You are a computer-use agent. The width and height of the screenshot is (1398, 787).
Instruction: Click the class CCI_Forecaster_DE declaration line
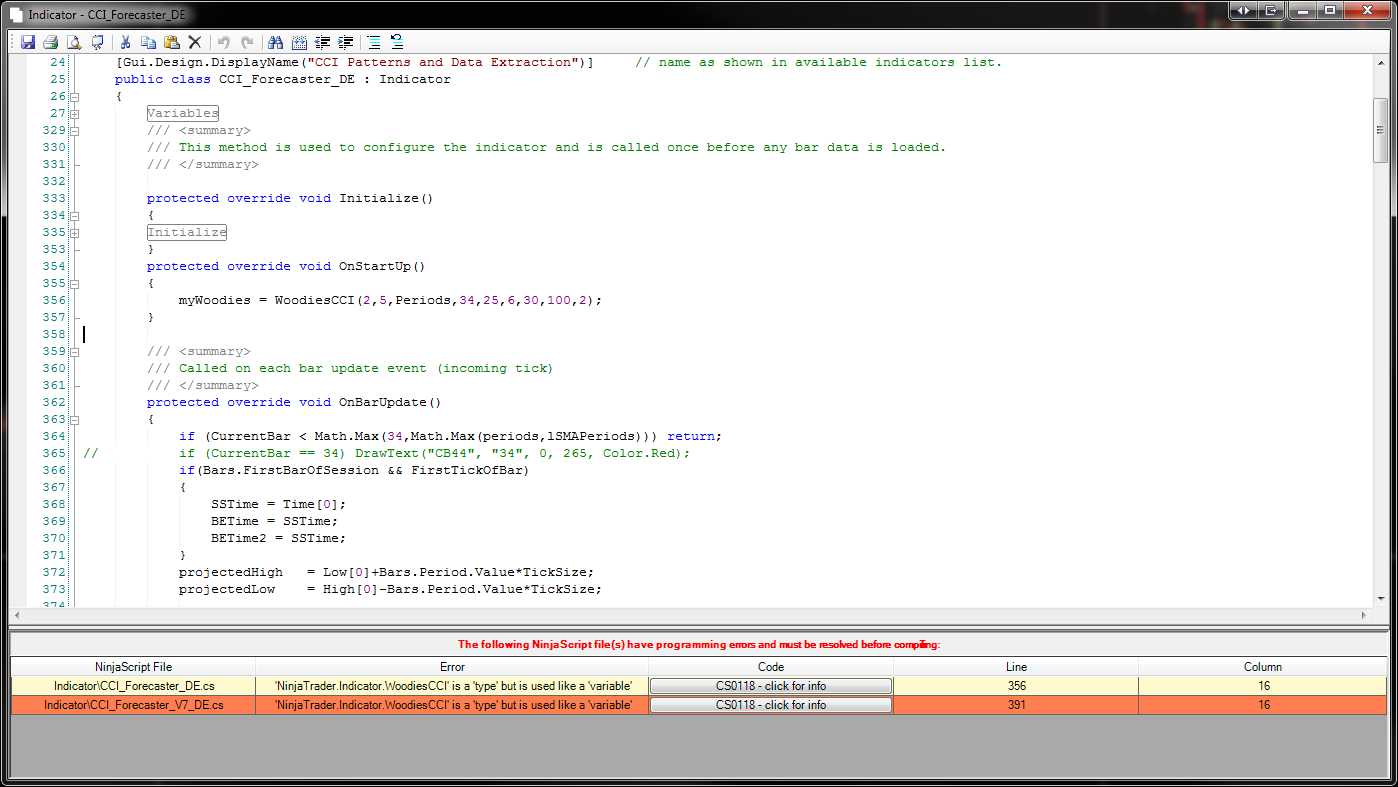pyautogui.click(x=283, y=80)
